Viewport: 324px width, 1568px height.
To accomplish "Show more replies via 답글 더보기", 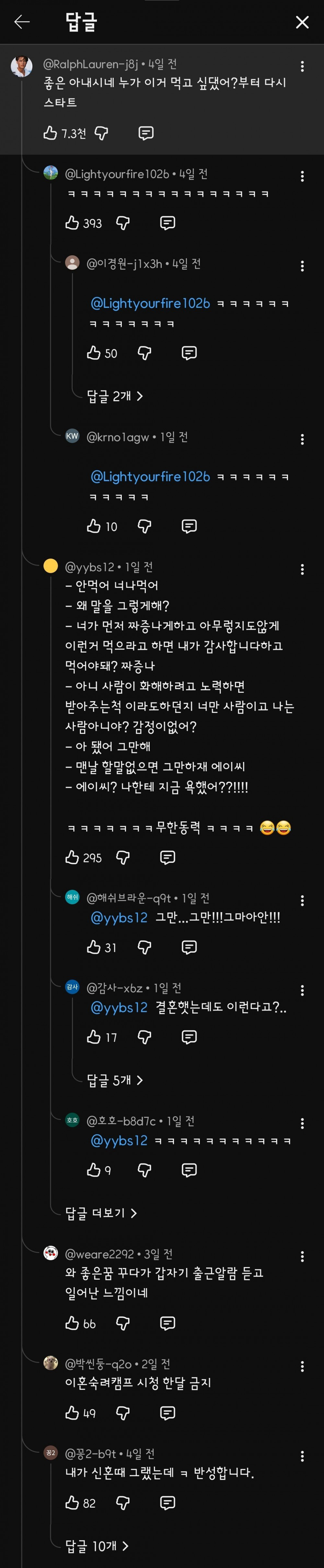I will coord(101,1213).
